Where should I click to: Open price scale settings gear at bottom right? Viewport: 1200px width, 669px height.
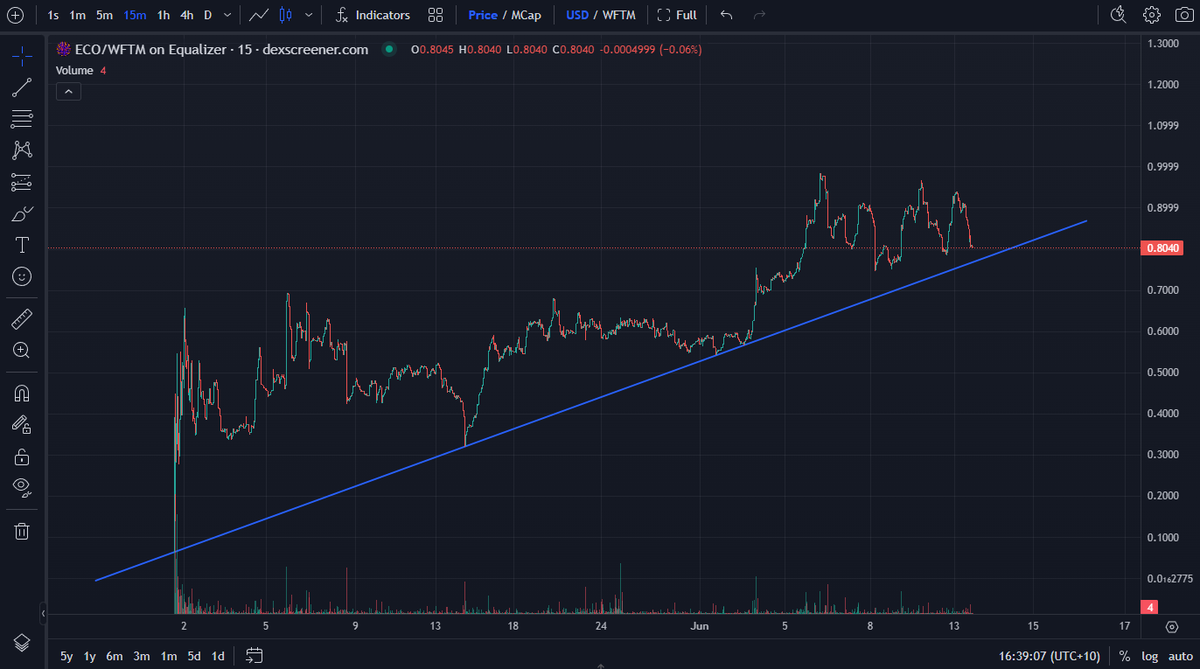(x=1172, y=627)
